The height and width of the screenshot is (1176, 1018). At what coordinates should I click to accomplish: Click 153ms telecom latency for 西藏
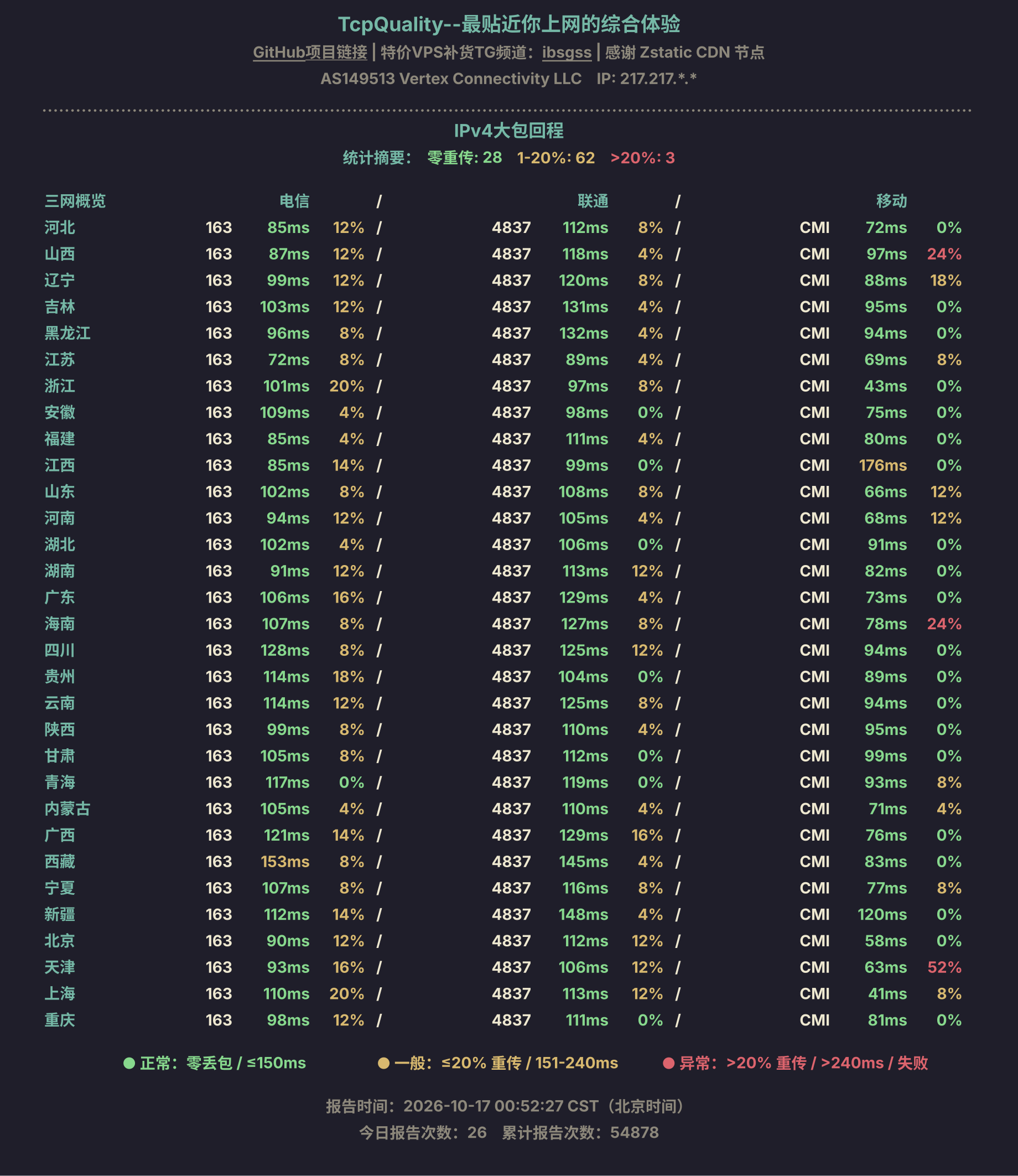tap(284, 861)
